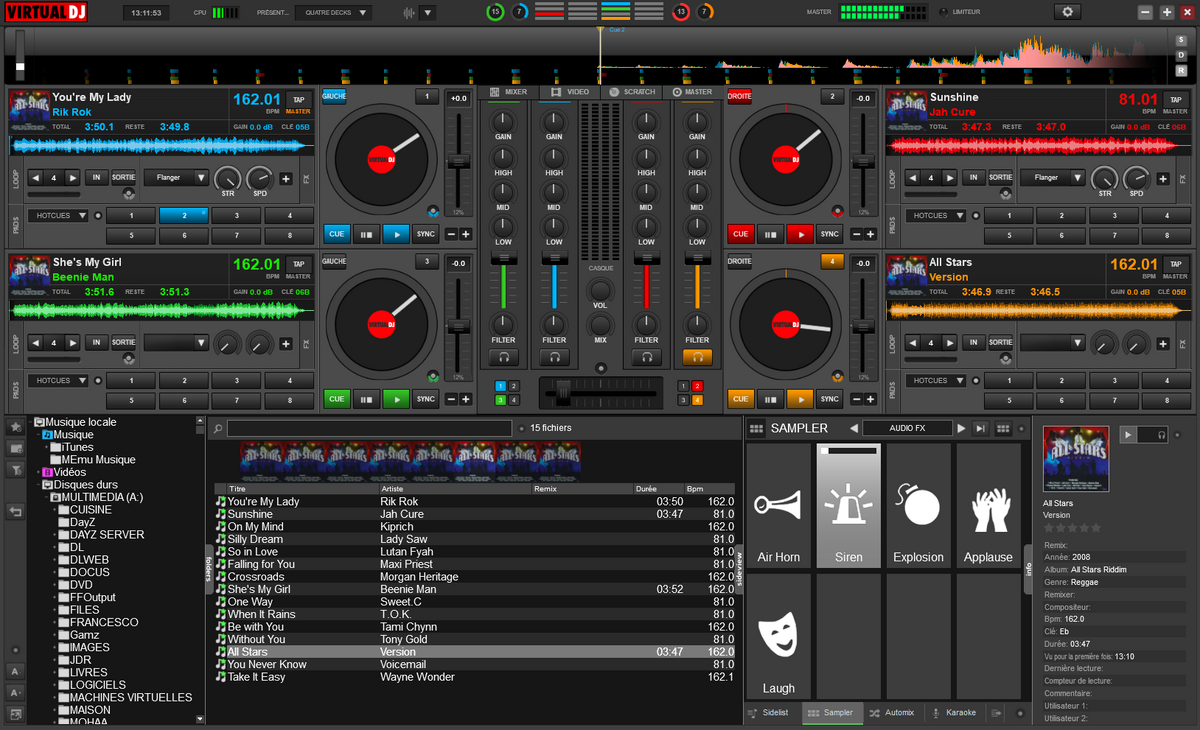Switch to the Automix tab
Screen dimensions: 1200x730
pyautogui.click(x=892, y=713)
